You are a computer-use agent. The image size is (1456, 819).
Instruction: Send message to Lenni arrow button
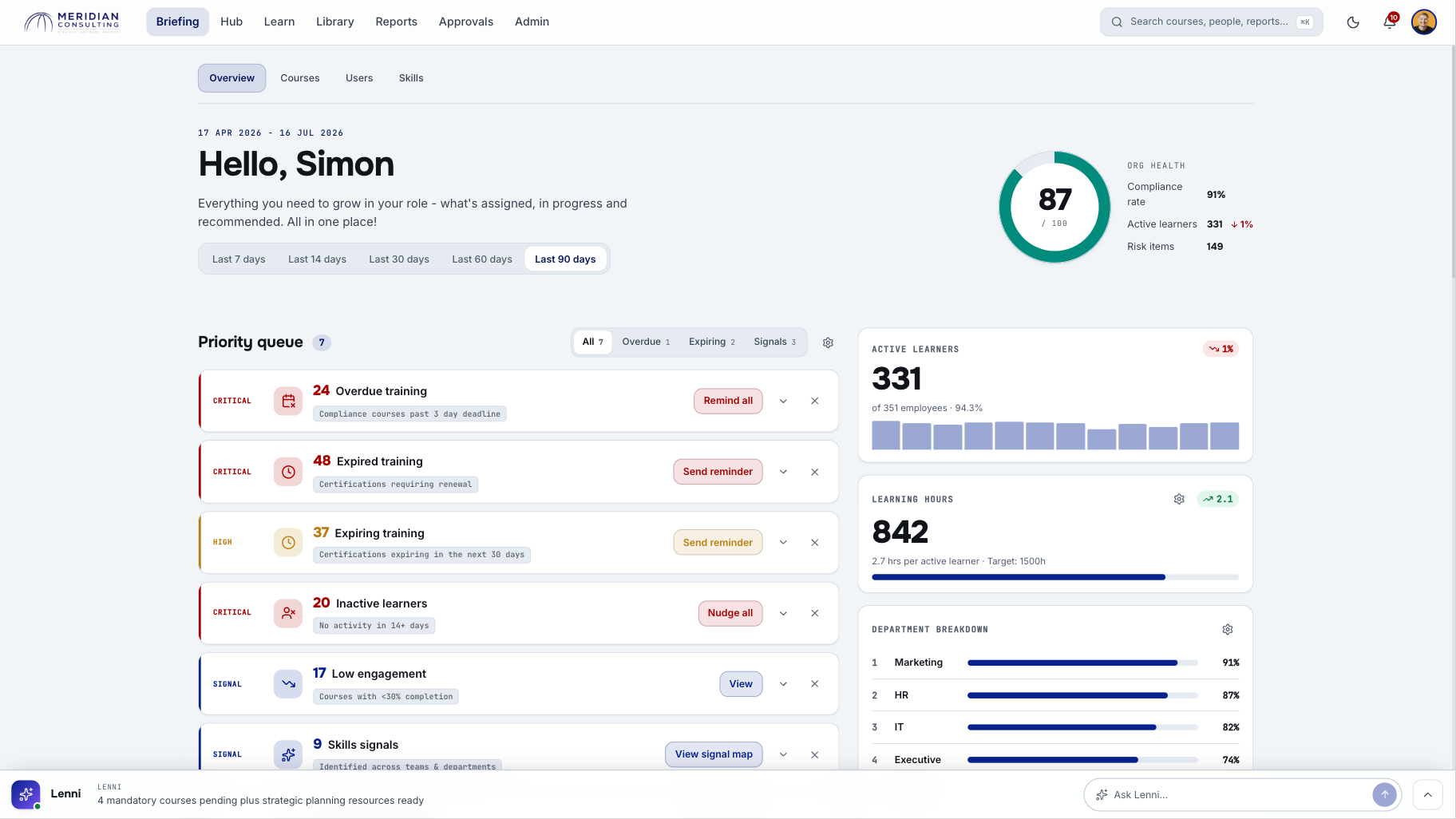(1385, 794)
